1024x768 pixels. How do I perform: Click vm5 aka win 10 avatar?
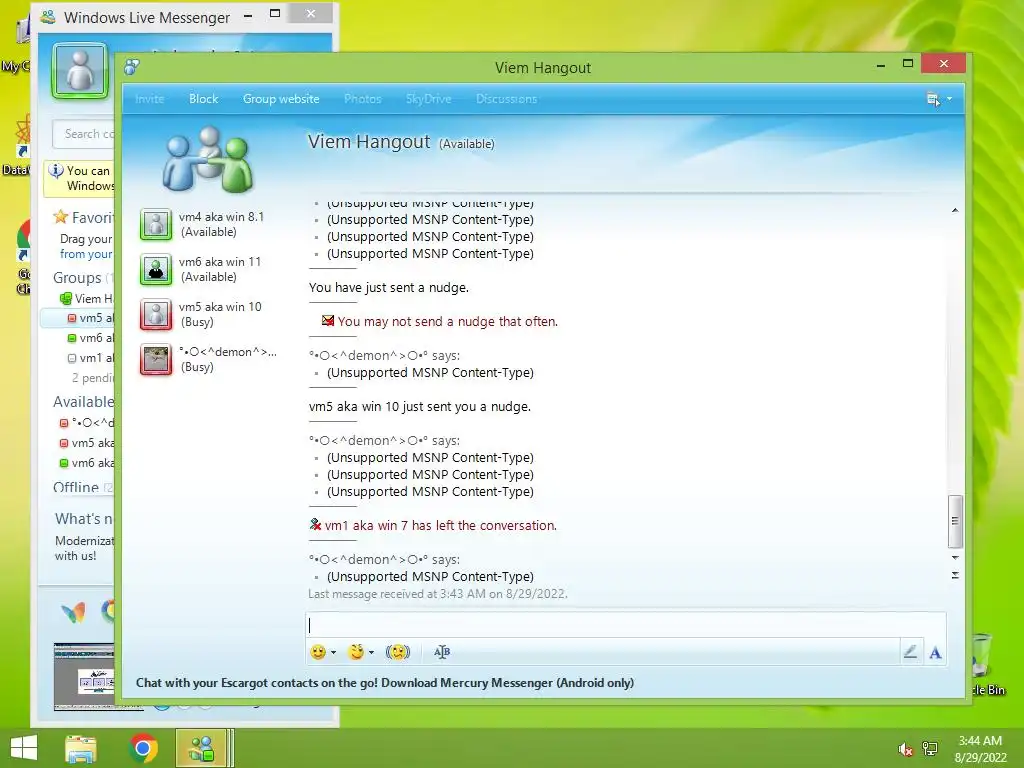[x=156, y=314]
